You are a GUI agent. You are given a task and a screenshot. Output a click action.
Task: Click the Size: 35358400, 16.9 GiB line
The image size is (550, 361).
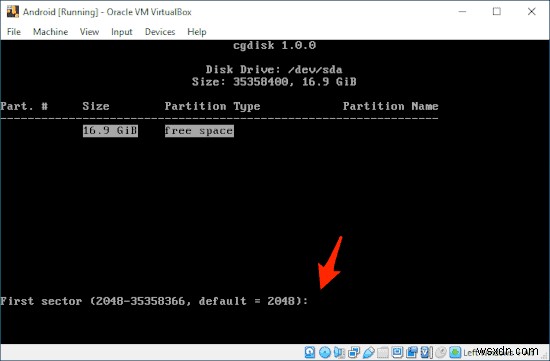click(x=274, y=82)
